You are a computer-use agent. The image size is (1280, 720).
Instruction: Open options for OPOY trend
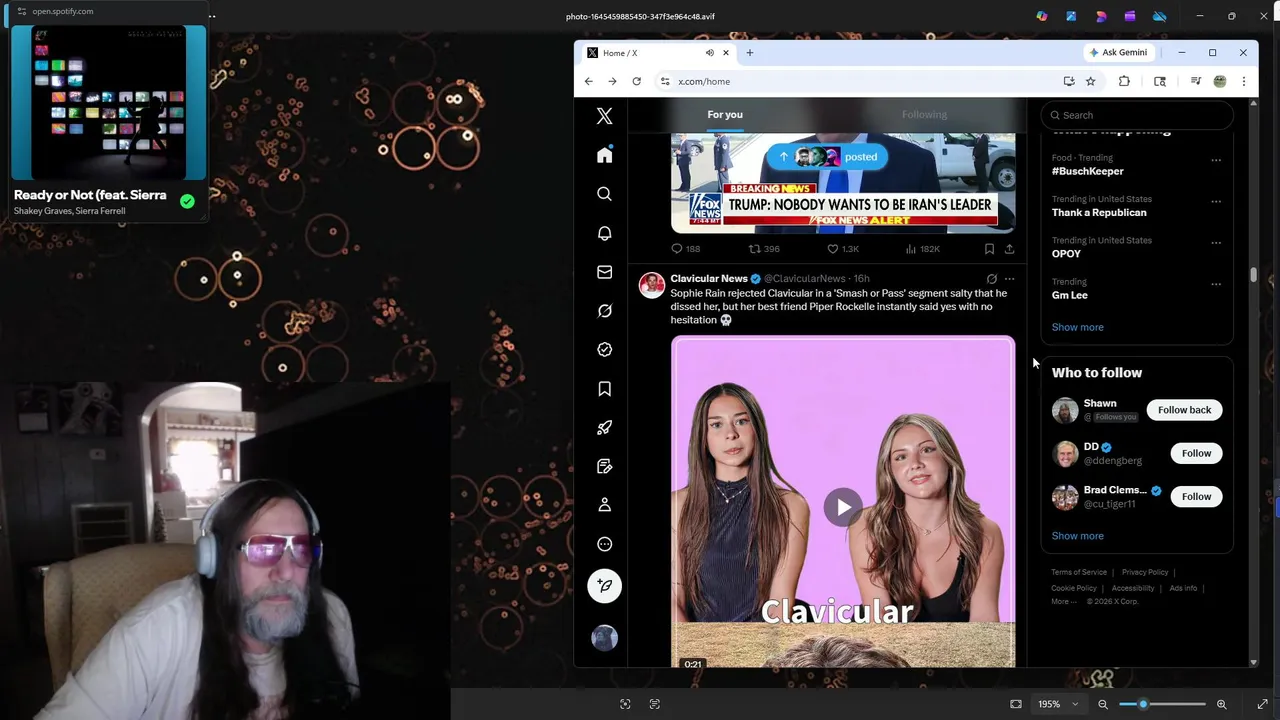pyautogui.click(x=1216, y=242)
